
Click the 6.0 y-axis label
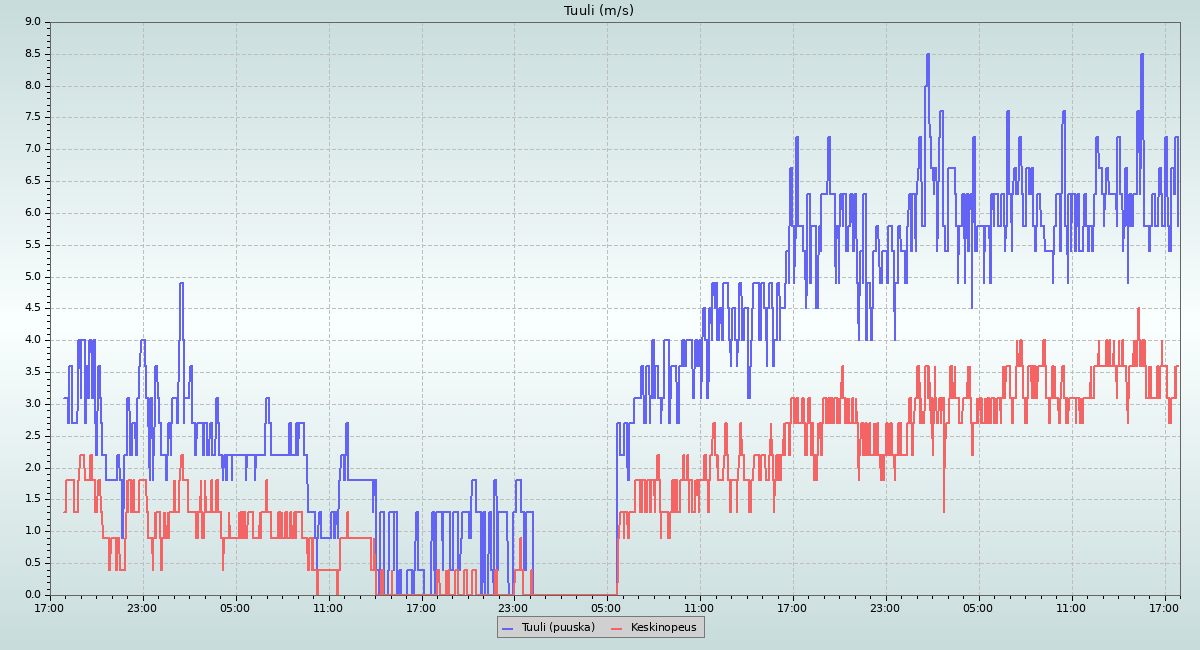31,213
